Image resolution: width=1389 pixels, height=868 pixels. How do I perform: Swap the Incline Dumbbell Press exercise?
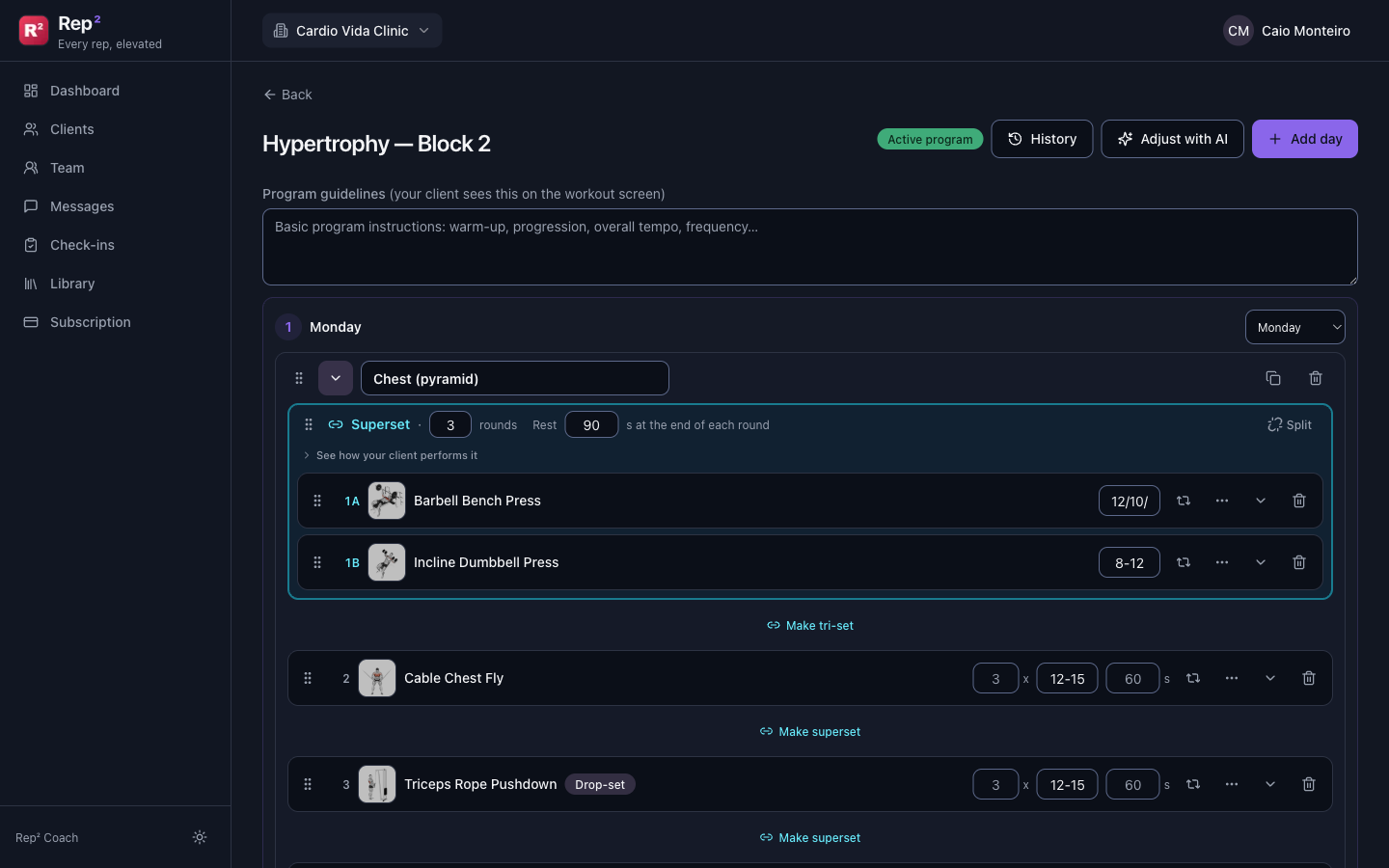coord(1184,562)
